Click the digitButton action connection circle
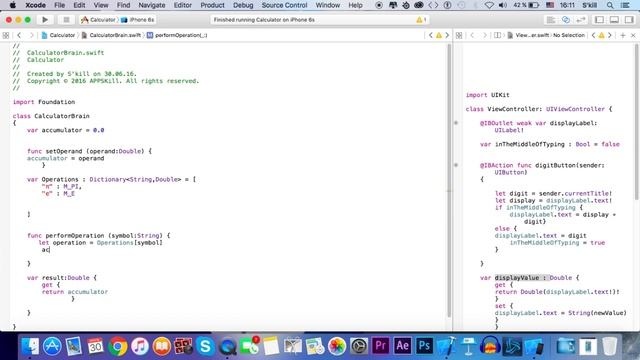The image size is (640, 360). pyautogui.click(x=456, y=165)
